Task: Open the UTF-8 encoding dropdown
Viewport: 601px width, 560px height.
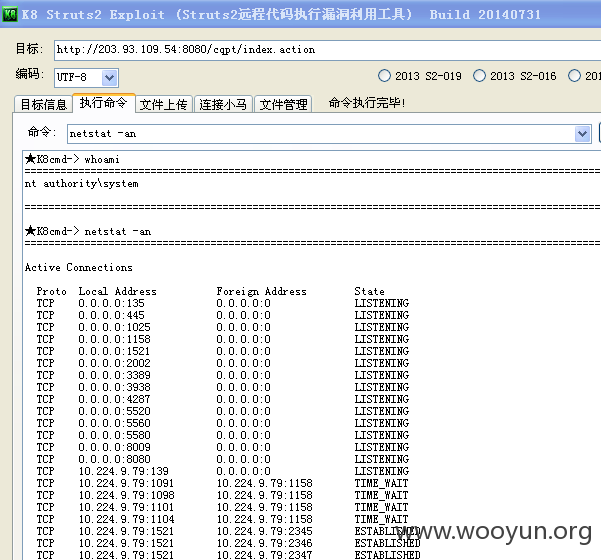Action: [110, 78]
